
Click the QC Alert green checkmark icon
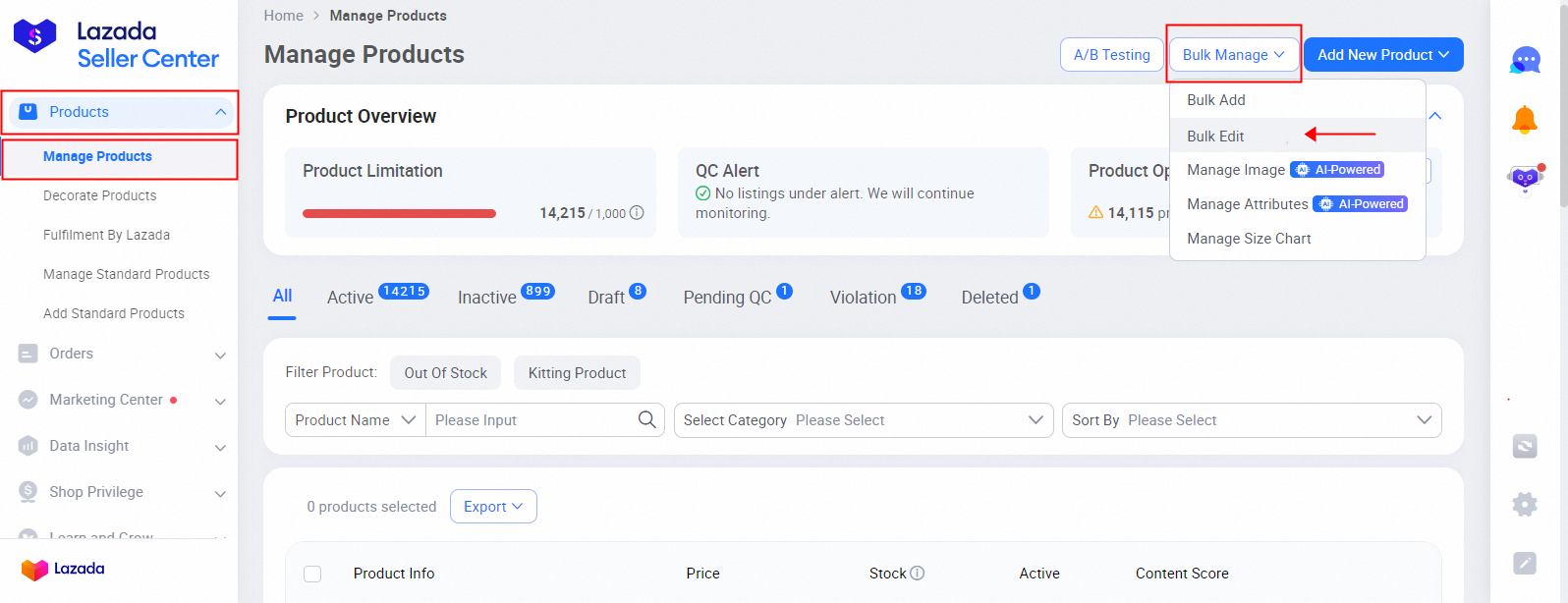[702, 193]
